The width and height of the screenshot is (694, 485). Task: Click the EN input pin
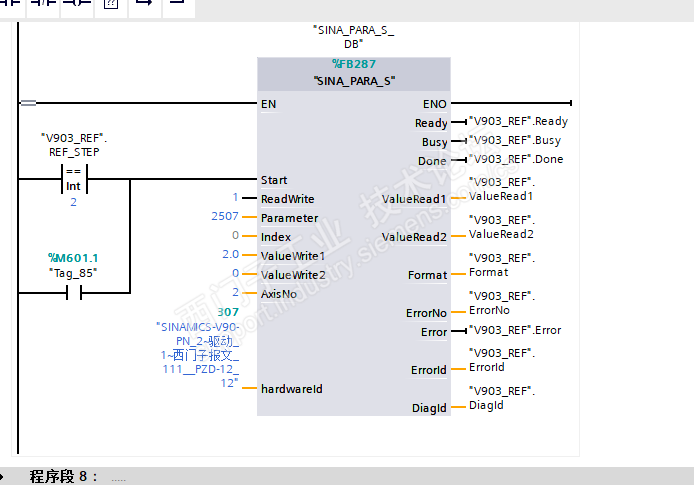[x=268, y=104]
